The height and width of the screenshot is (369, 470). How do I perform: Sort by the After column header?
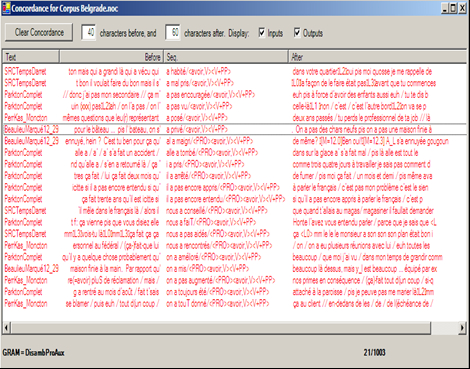(378, 57)
